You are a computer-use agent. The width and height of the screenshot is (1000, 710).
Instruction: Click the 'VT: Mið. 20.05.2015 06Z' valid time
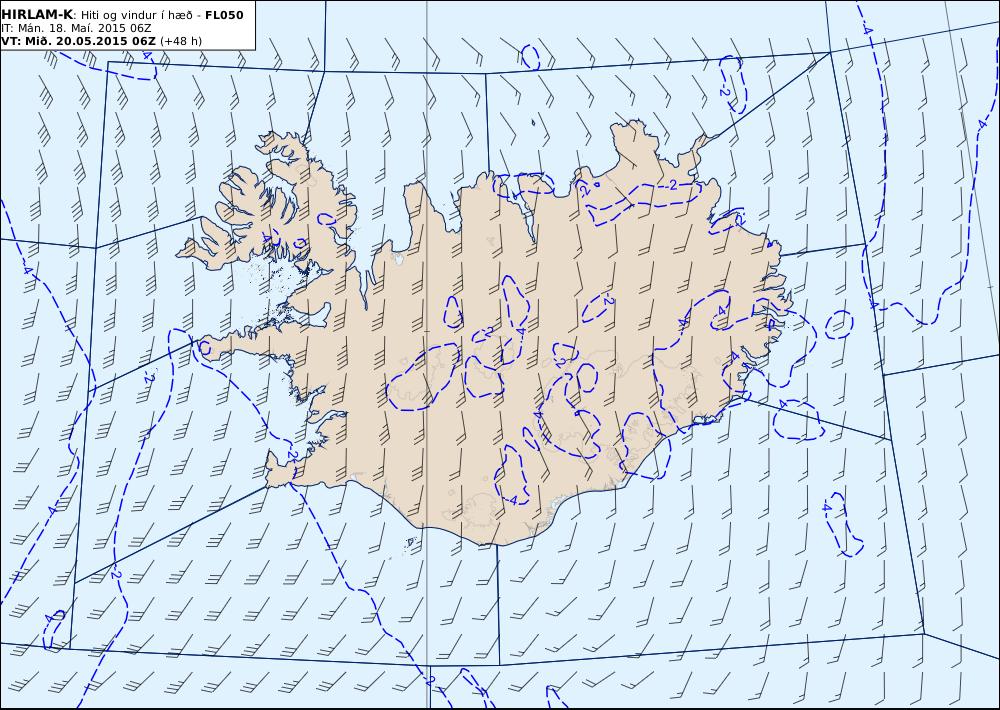(78, 41)
